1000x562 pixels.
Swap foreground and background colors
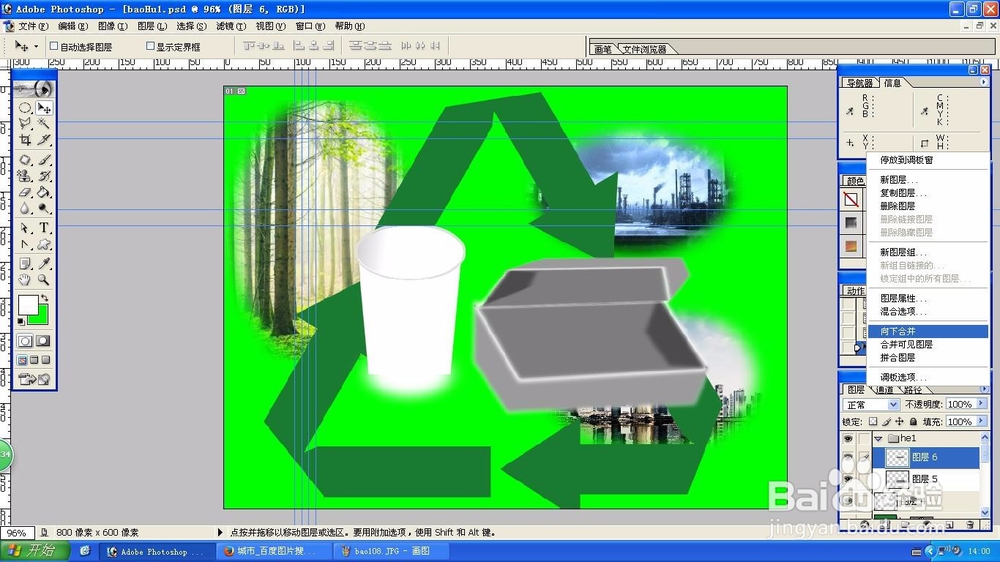(45, 298)
